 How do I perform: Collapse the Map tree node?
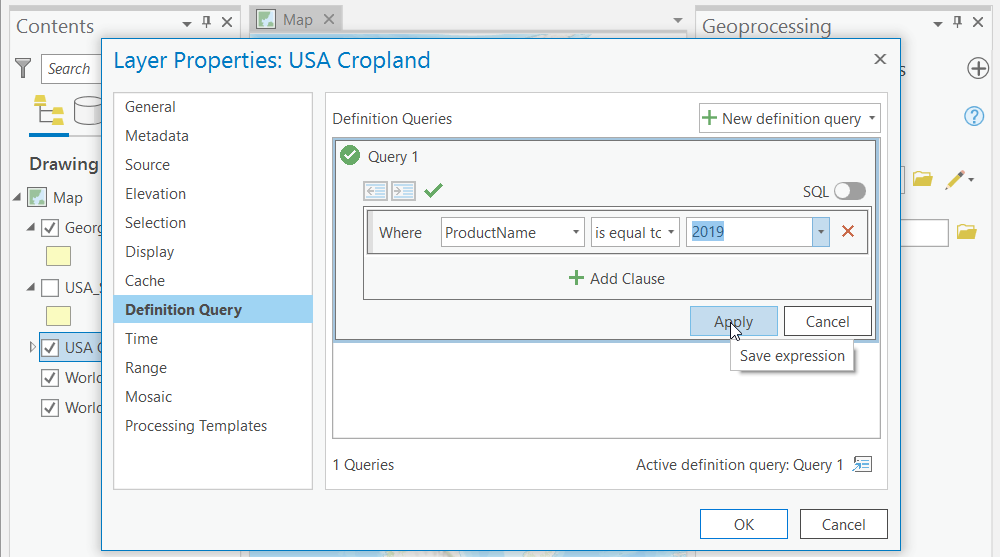click(x=17, y=197)
